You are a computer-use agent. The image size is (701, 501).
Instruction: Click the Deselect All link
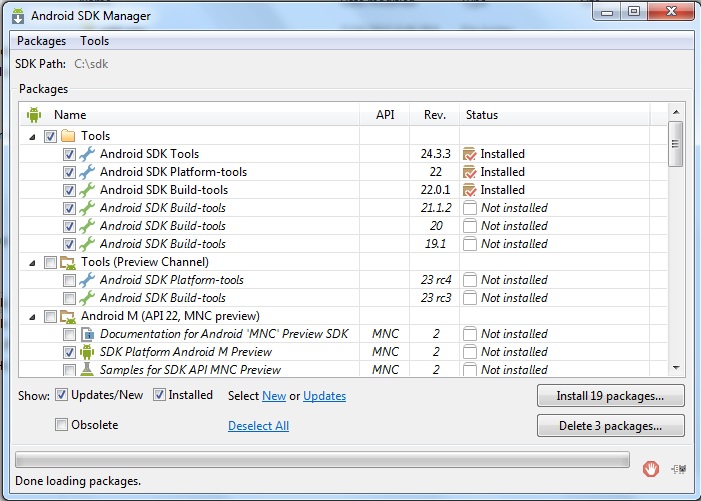[258, 426]
